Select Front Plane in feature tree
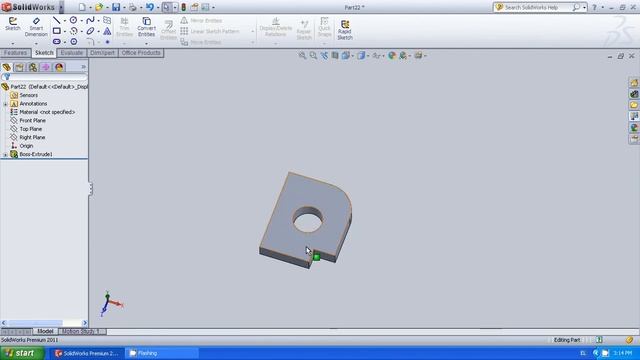This screenshot has width=640, height=360. 32,121
